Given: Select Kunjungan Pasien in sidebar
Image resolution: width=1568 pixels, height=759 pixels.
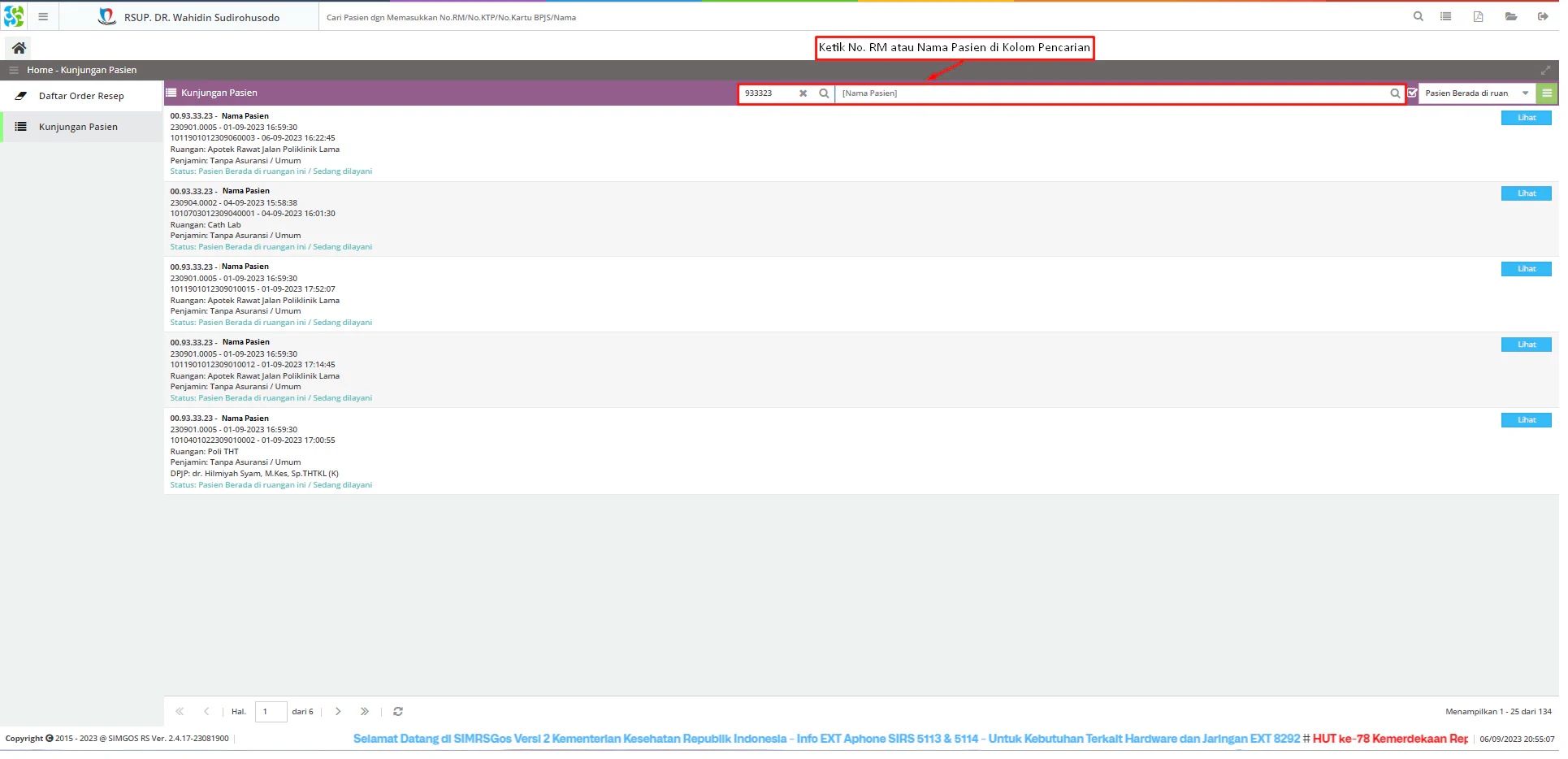Looking at the screenshot, I should click(81, 127).
